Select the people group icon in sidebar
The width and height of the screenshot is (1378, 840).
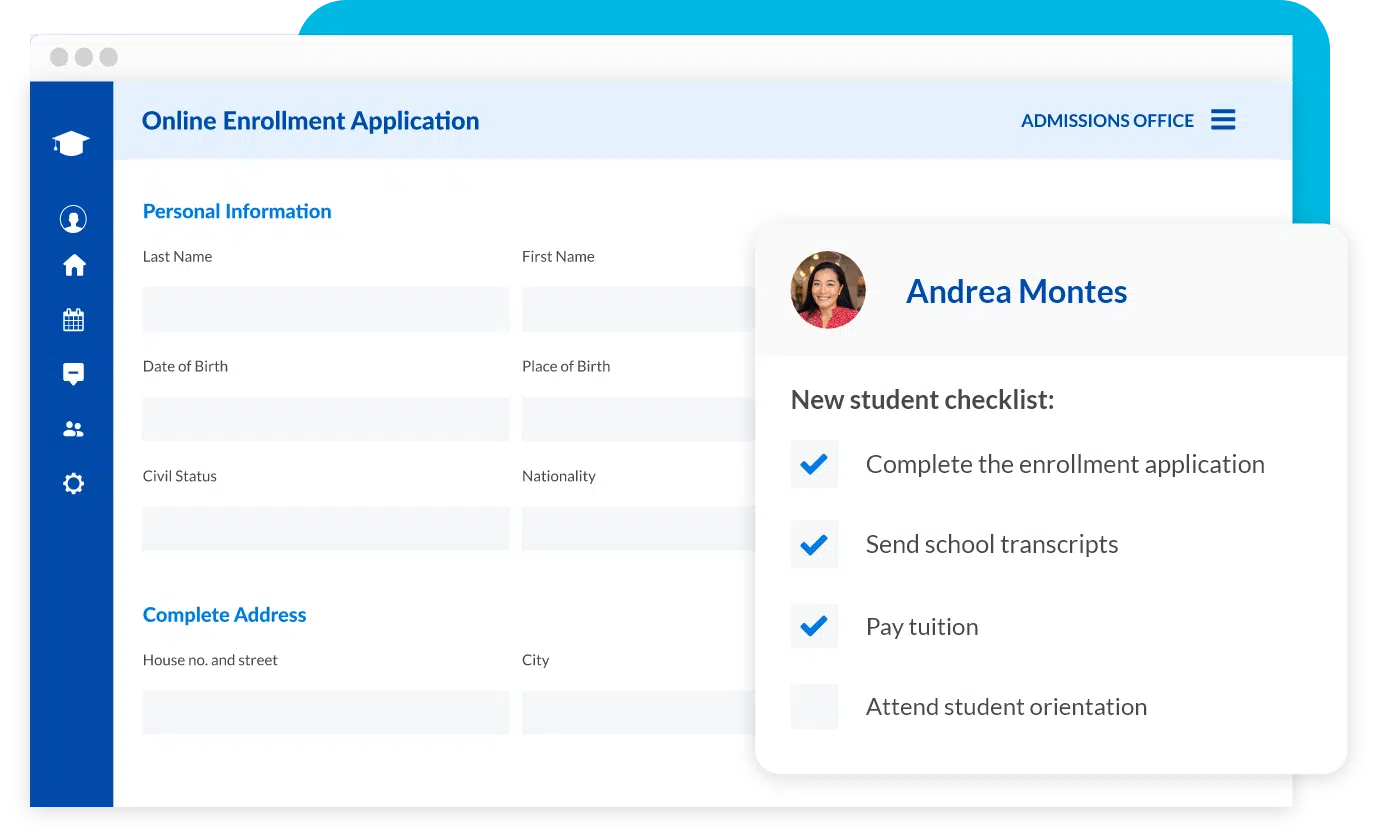click(x=73, y=429)
